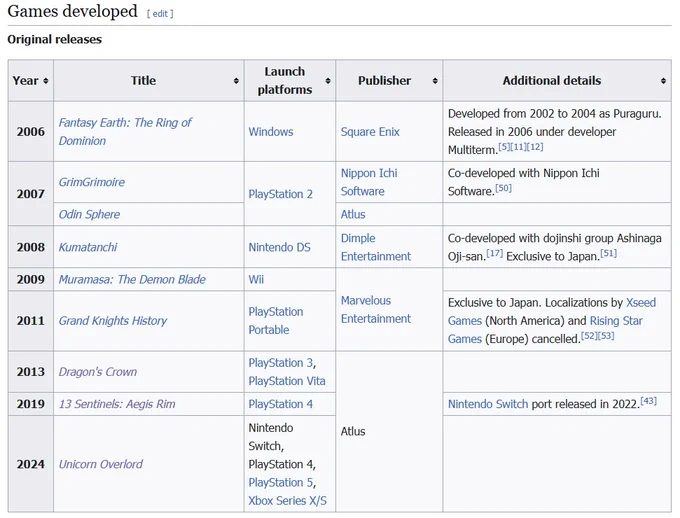Select the 2024 year cell
Viewport: 680px width, 518px height.
(31, 464)
